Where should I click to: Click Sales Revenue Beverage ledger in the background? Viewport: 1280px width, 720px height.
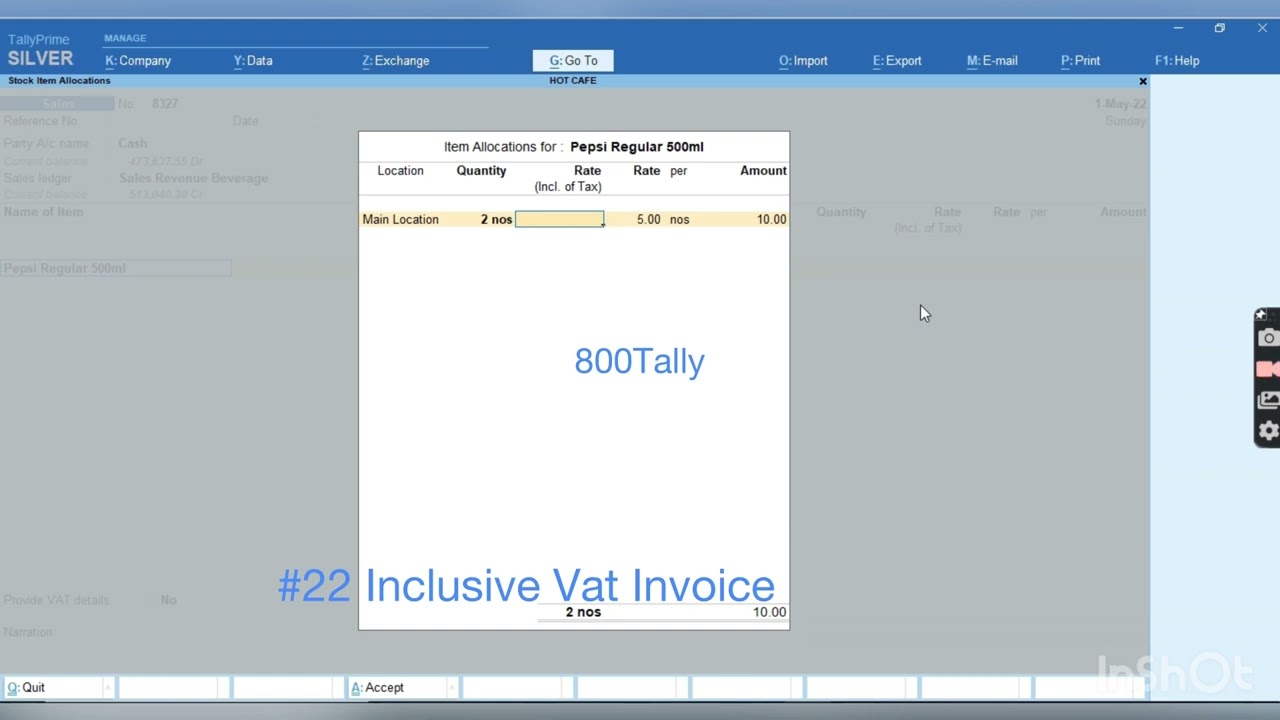tap(194, 178)
